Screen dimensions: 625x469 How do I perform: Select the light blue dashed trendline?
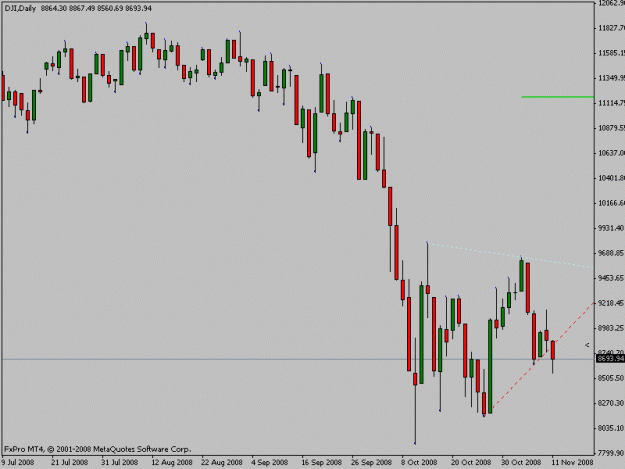[x=510, y=255]
